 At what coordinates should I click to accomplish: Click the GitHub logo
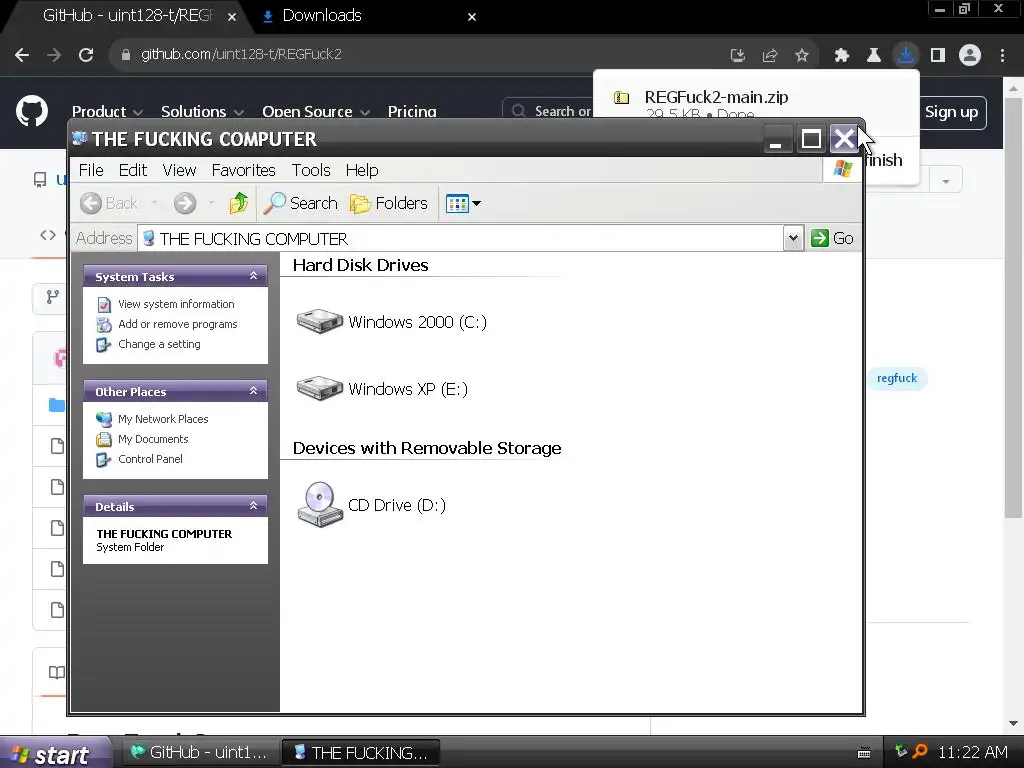click(x=32, y=111)
